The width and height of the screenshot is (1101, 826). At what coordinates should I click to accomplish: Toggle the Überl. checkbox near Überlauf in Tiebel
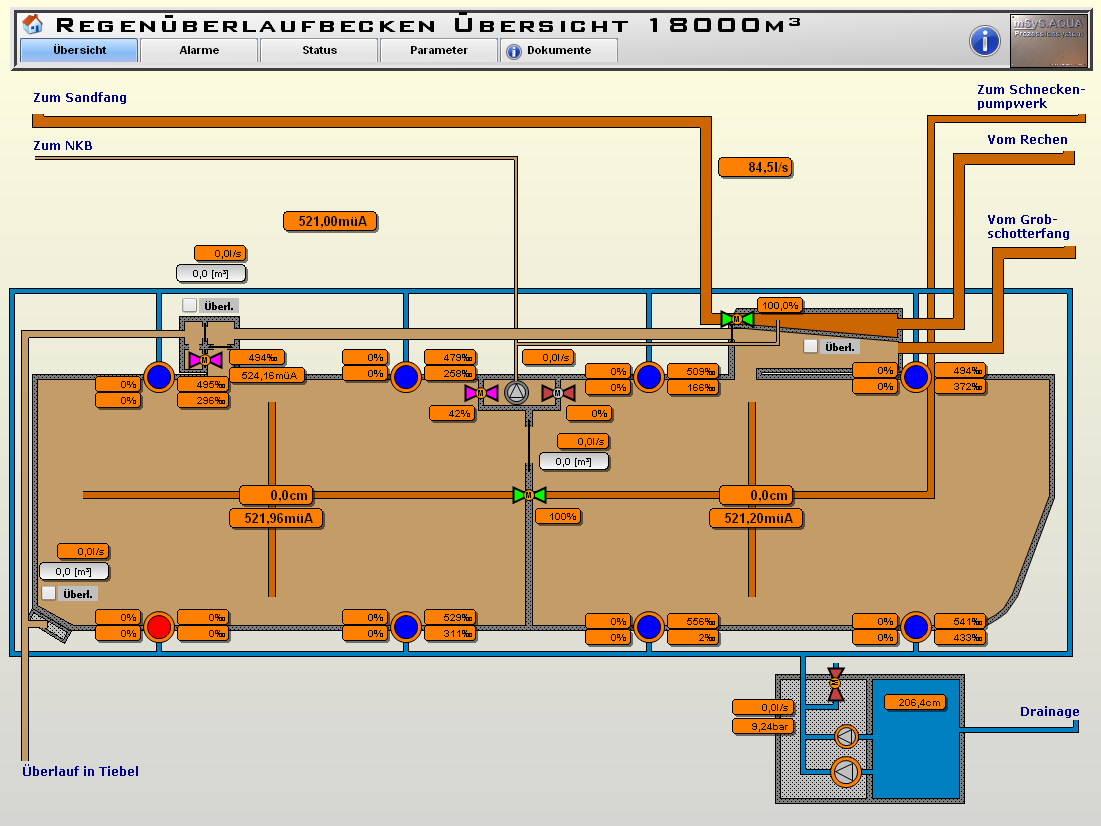pos(49,593)
